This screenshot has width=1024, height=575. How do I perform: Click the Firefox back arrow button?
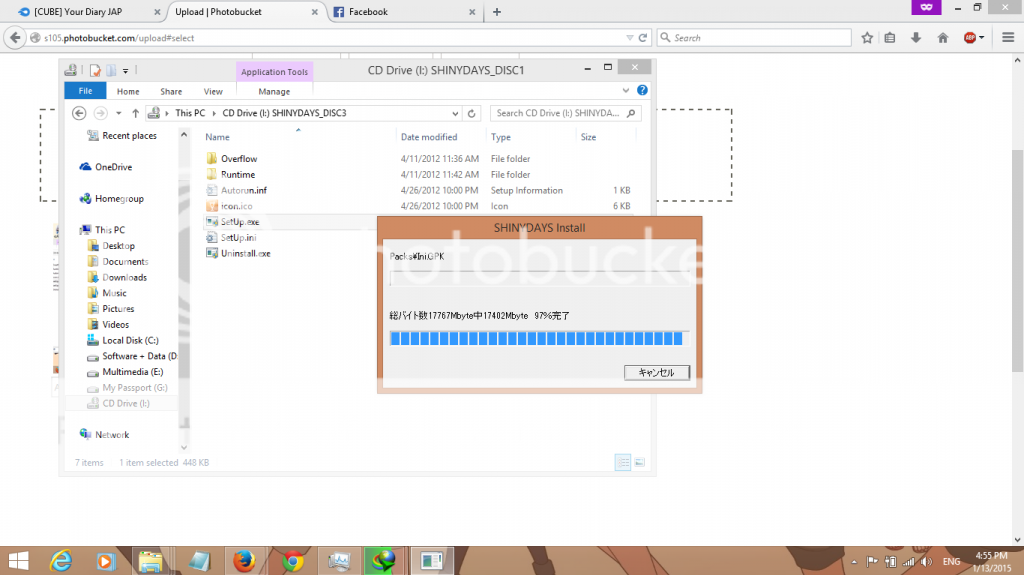(x=14, y=38)
